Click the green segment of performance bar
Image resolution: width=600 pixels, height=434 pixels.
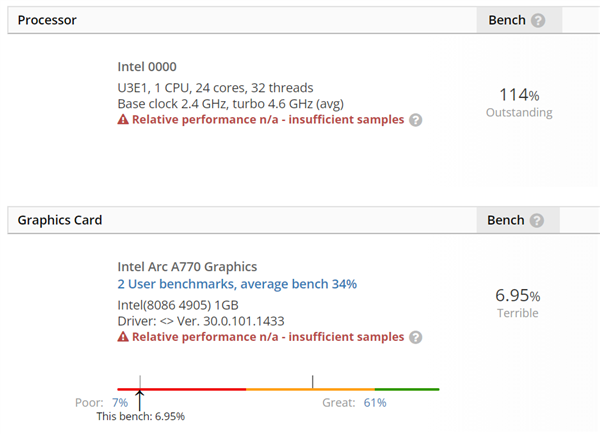407,389
